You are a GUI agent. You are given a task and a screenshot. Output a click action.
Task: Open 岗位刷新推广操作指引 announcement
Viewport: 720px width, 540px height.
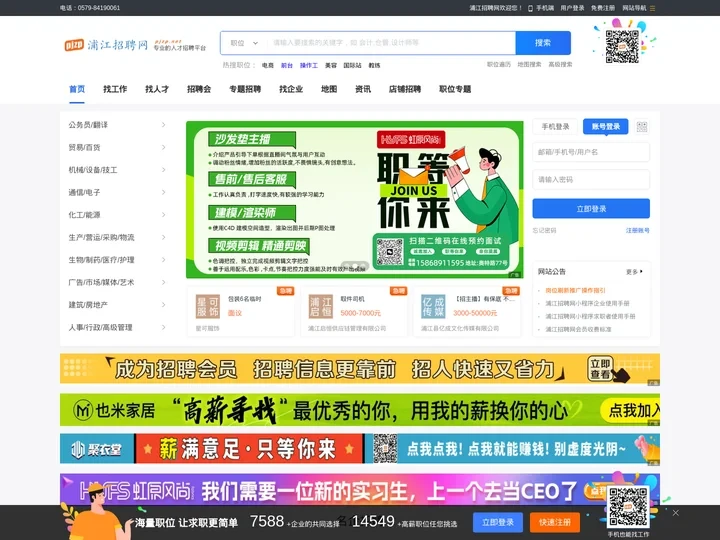tap(575, 291)
